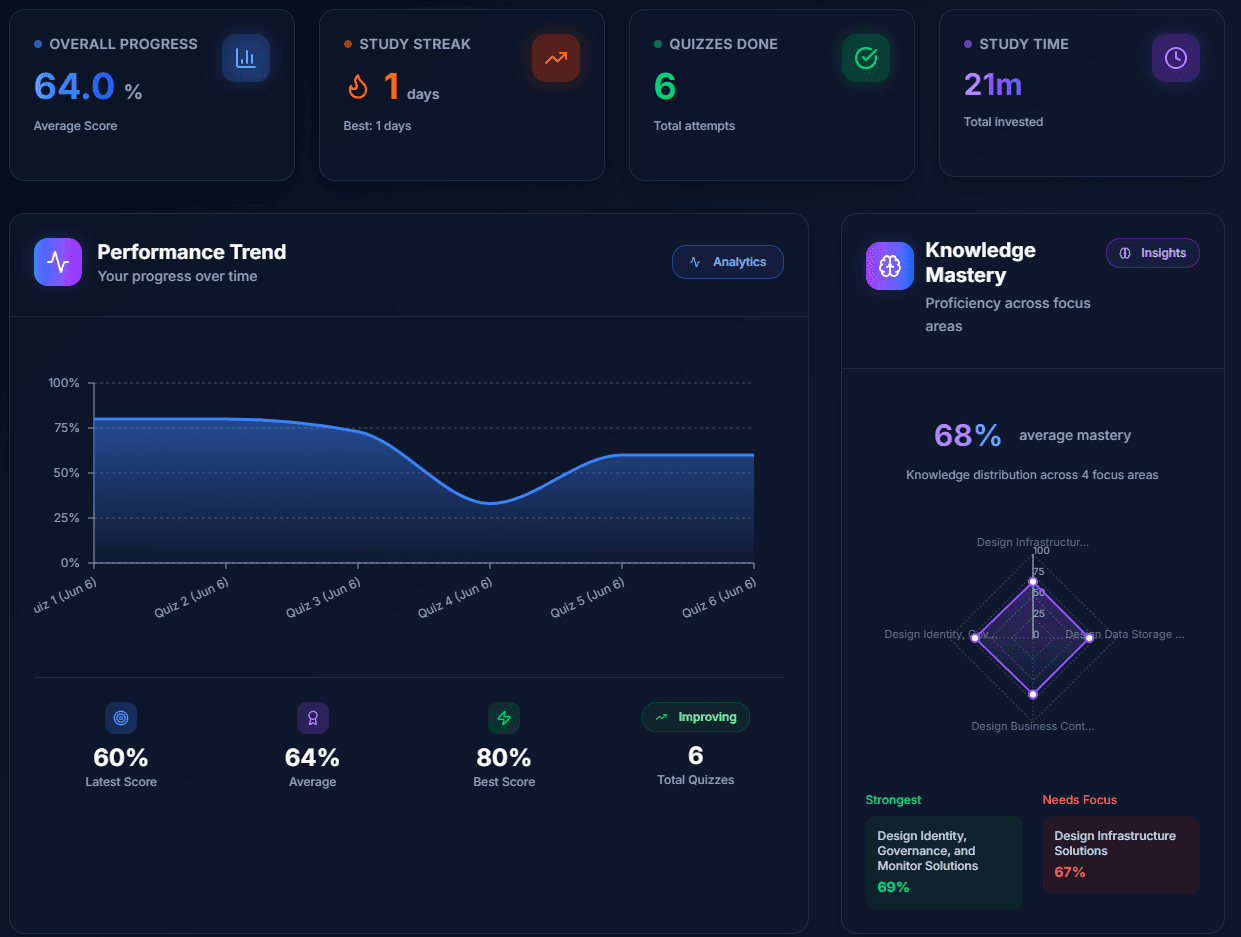Click the lightning bolt icon above Best Score
The width and height of the screenshot is (1241, 937).
pyautogui.click(x=504, y=718)
